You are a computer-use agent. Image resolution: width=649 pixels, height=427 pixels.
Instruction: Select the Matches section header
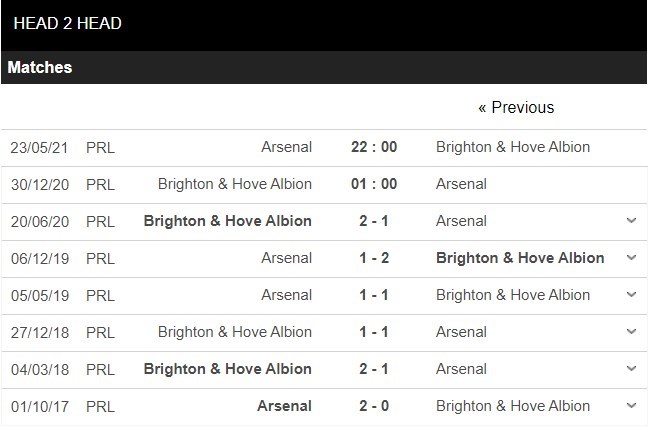coord(40,68)
